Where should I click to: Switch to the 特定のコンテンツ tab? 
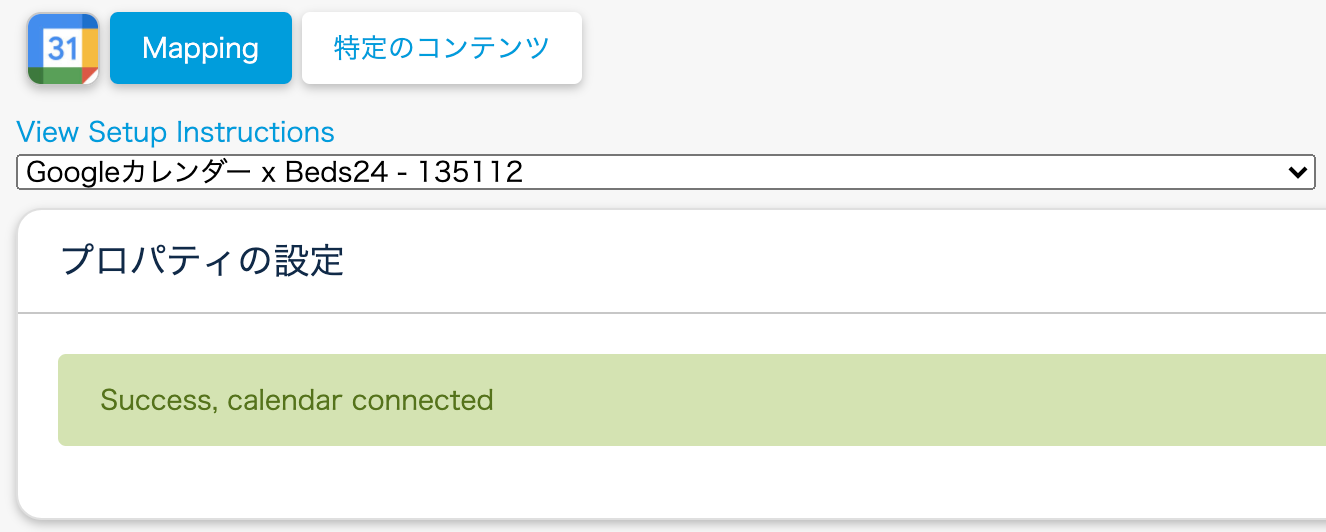(441, 48)
